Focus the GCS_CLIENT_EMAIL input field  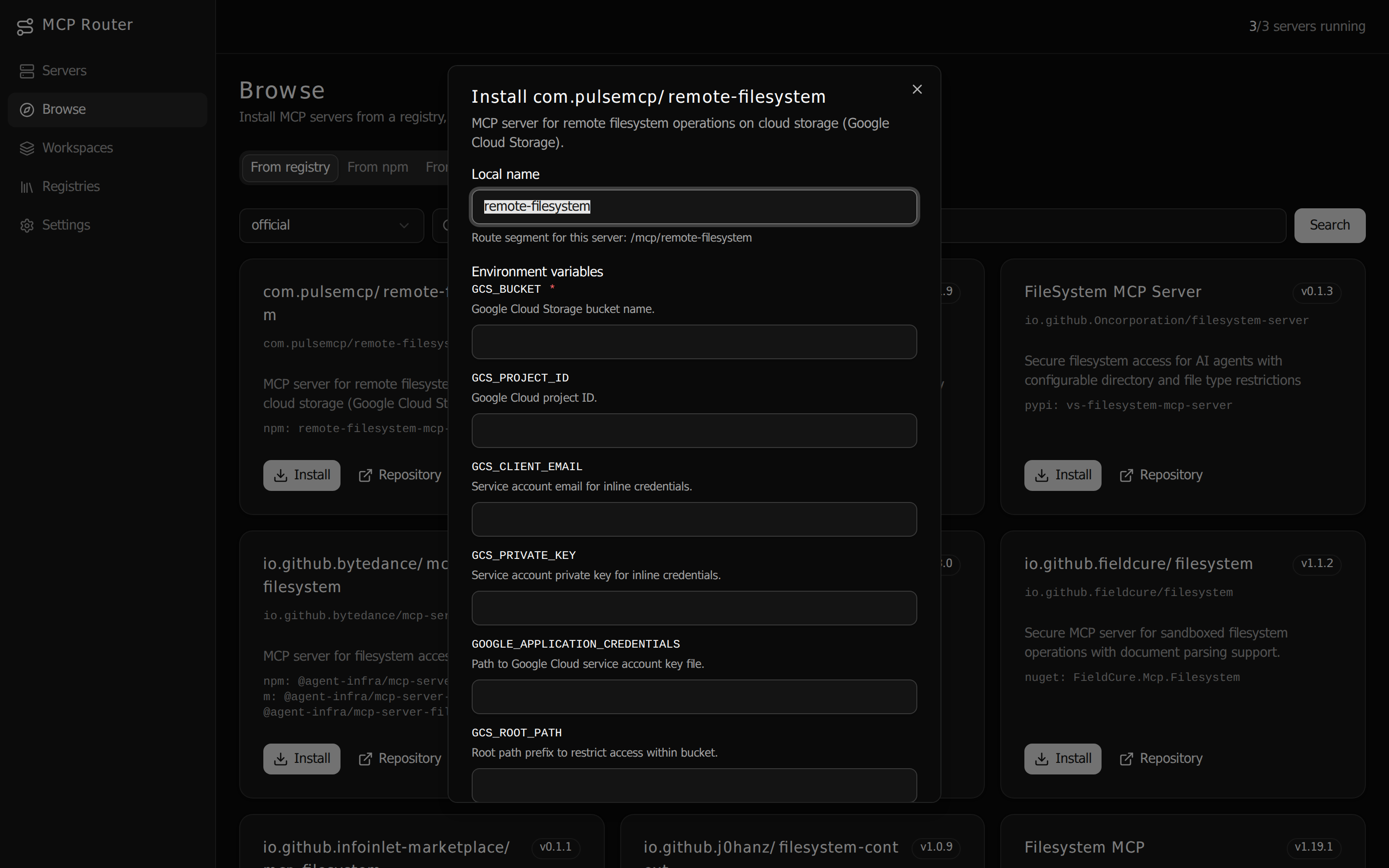pos(694,519)
